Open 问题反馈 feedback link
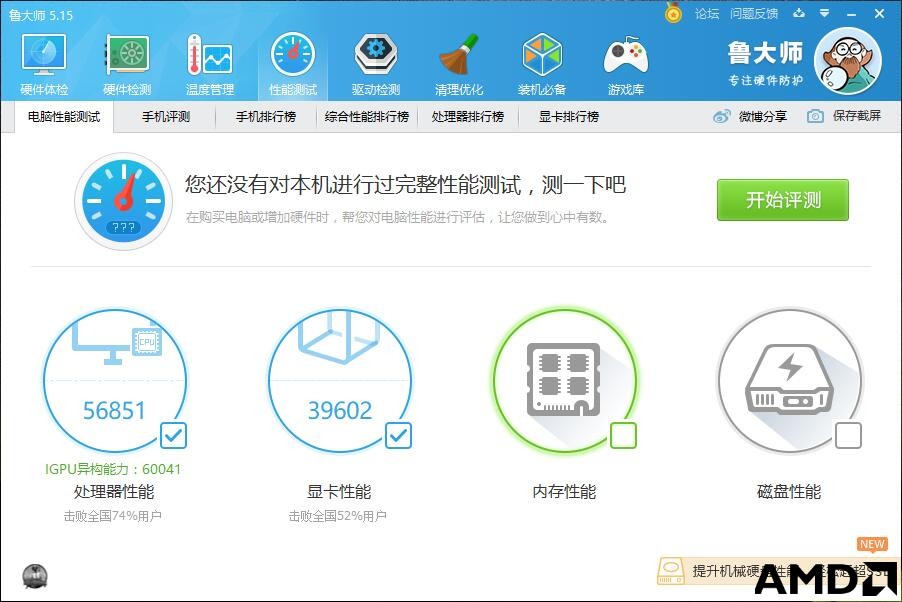 click(x=754, y=14)
